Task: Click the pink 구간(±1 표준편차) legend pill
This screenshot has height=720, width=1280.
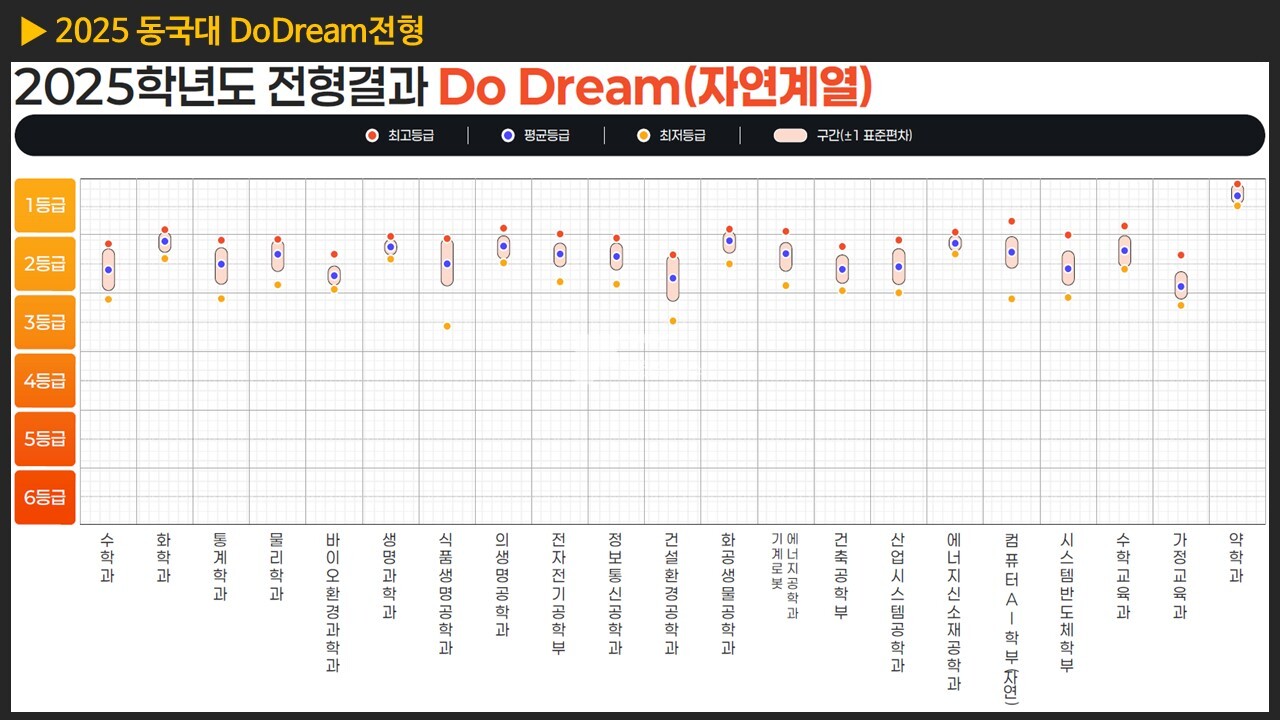Action: click(x=790, y=135)
